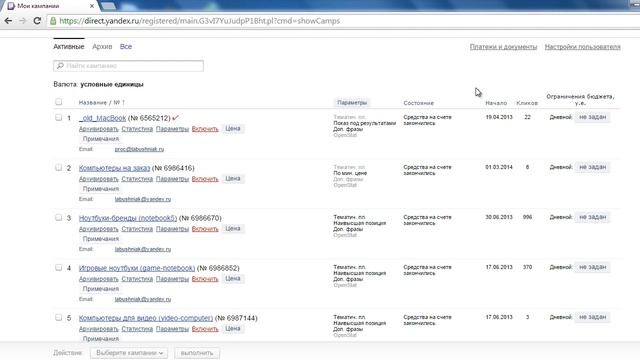Open Примечания for Игровые ноутбуки
Viewport: 640px width, 360px height.
[101, 289]
